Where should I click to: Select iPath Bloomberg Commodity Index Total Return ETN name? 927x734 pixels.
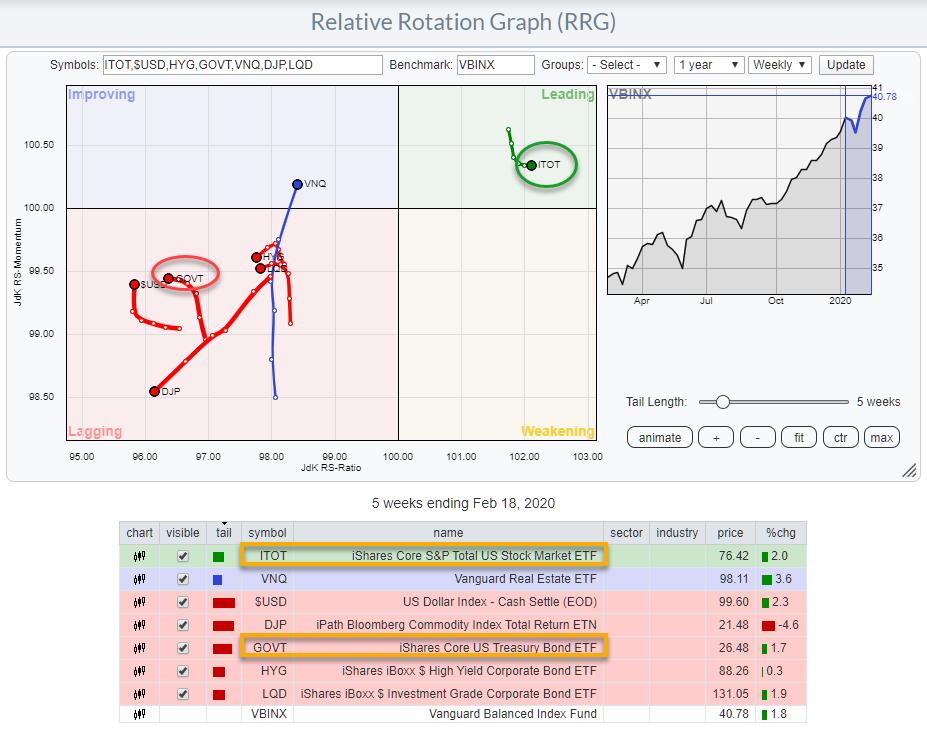point(456,625)
